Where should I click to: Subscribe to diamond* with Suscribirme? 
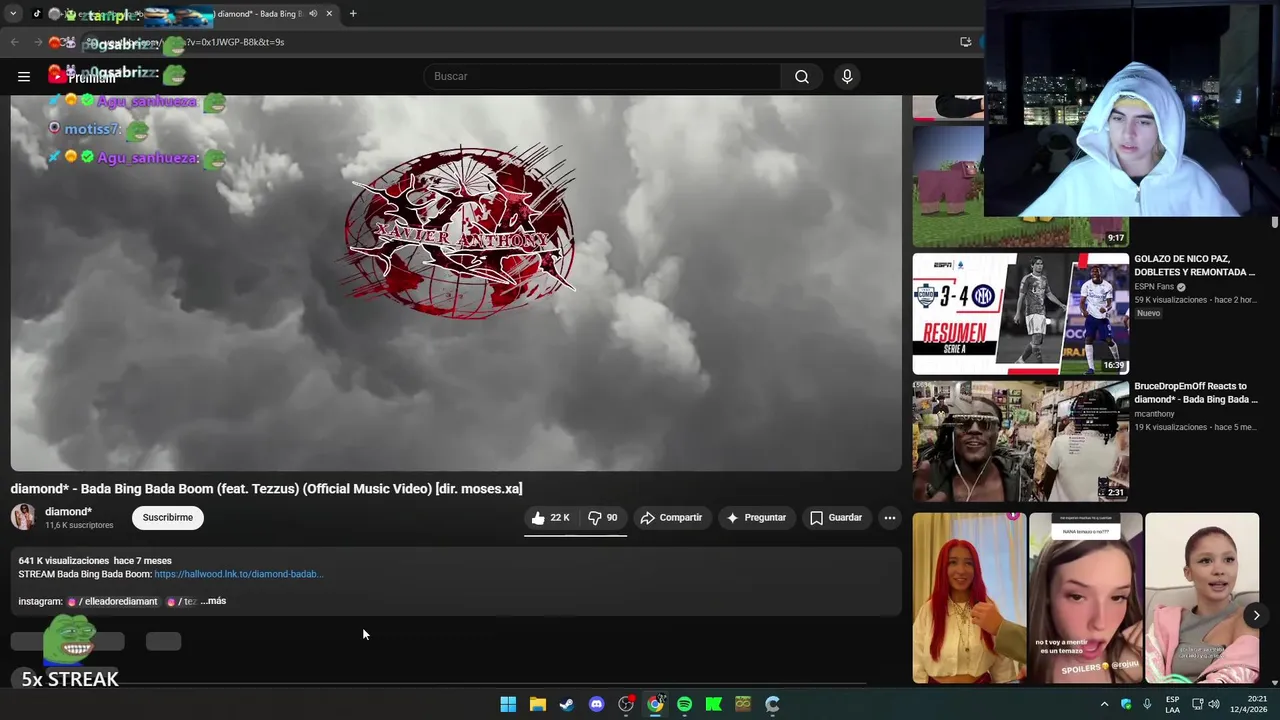168,517
